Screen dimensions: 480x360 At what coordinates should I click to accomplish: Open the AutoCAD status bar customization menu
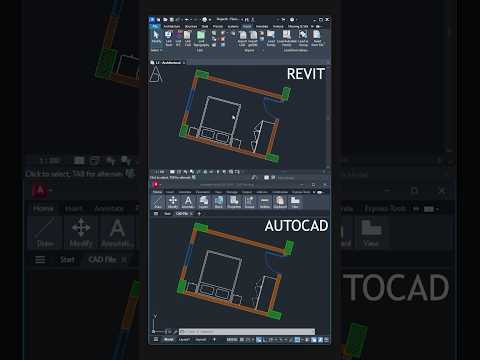pyautogui.click(x=326, y=340)
